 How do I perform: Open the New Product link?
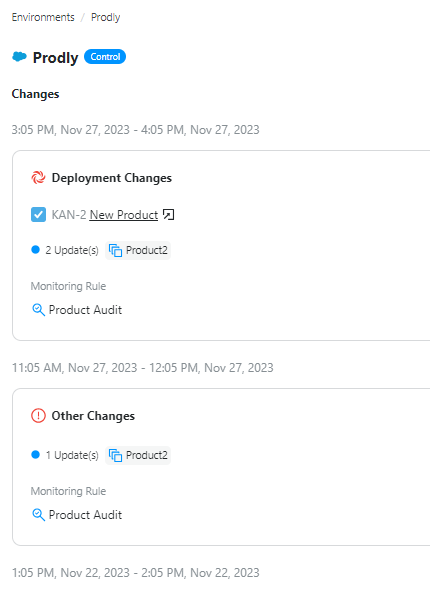tap(124, 215)
